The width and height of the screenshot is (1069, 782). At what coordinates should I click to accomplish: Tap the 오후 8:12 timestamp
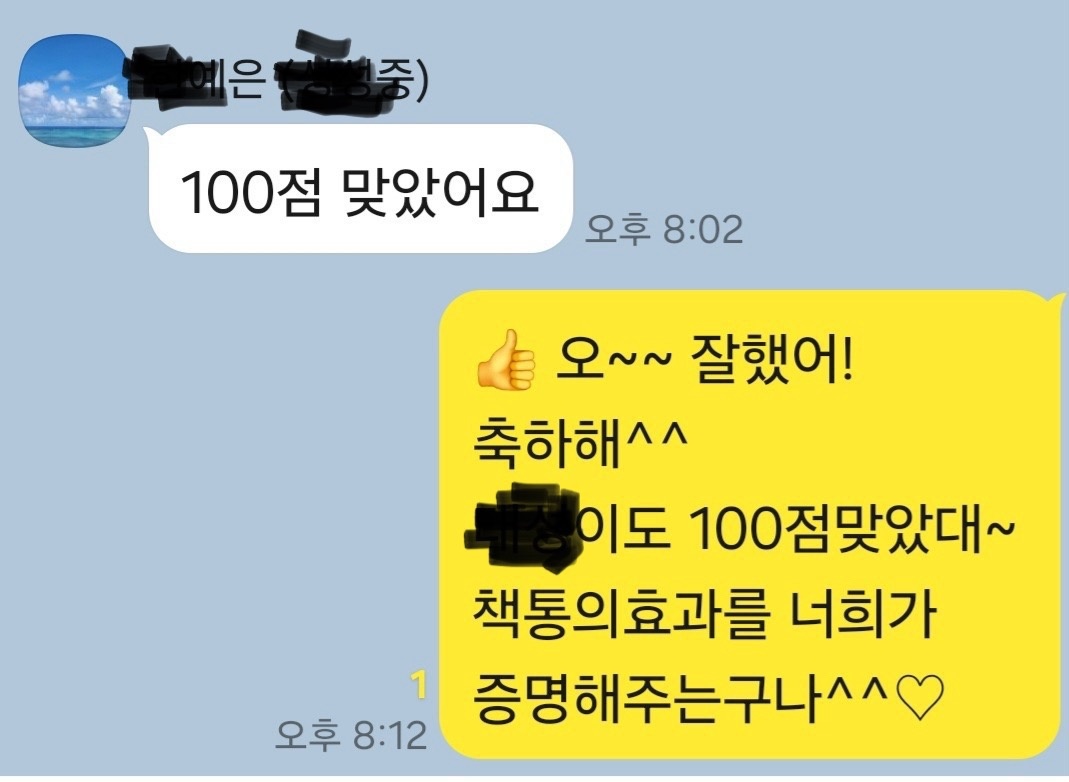coord(351,735)
